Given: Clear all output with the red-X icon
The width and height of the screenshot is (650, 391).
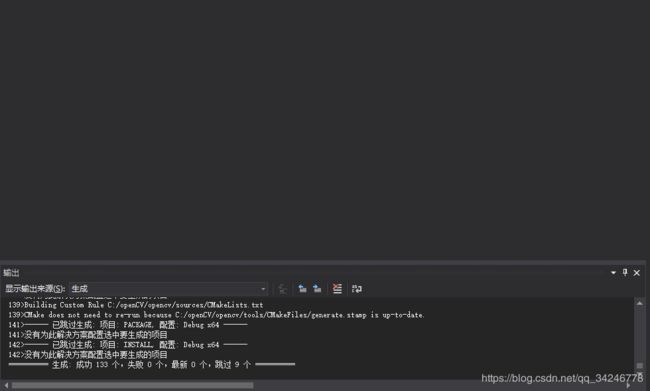Looking at the screenshot, I should tap(337, 289).
